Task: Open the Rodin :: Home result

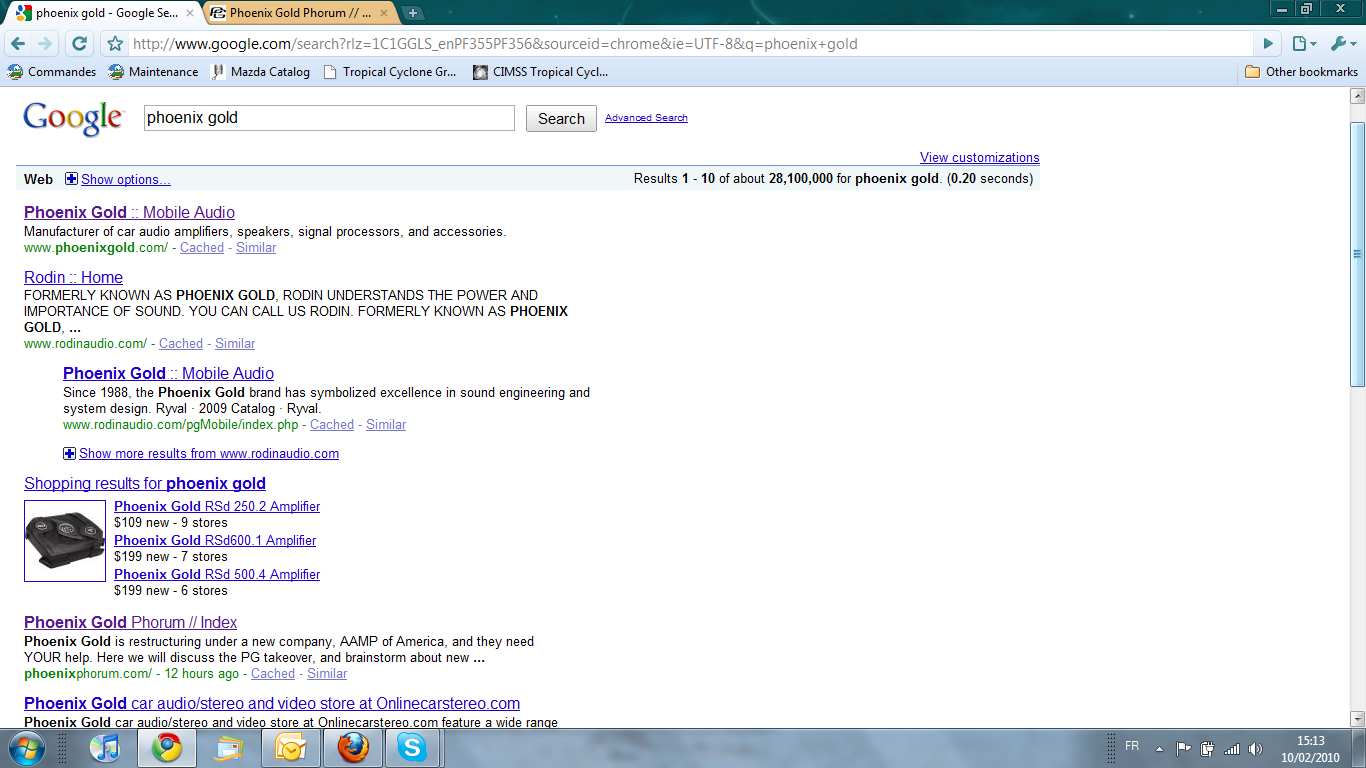Action: (x=73, y=277)
